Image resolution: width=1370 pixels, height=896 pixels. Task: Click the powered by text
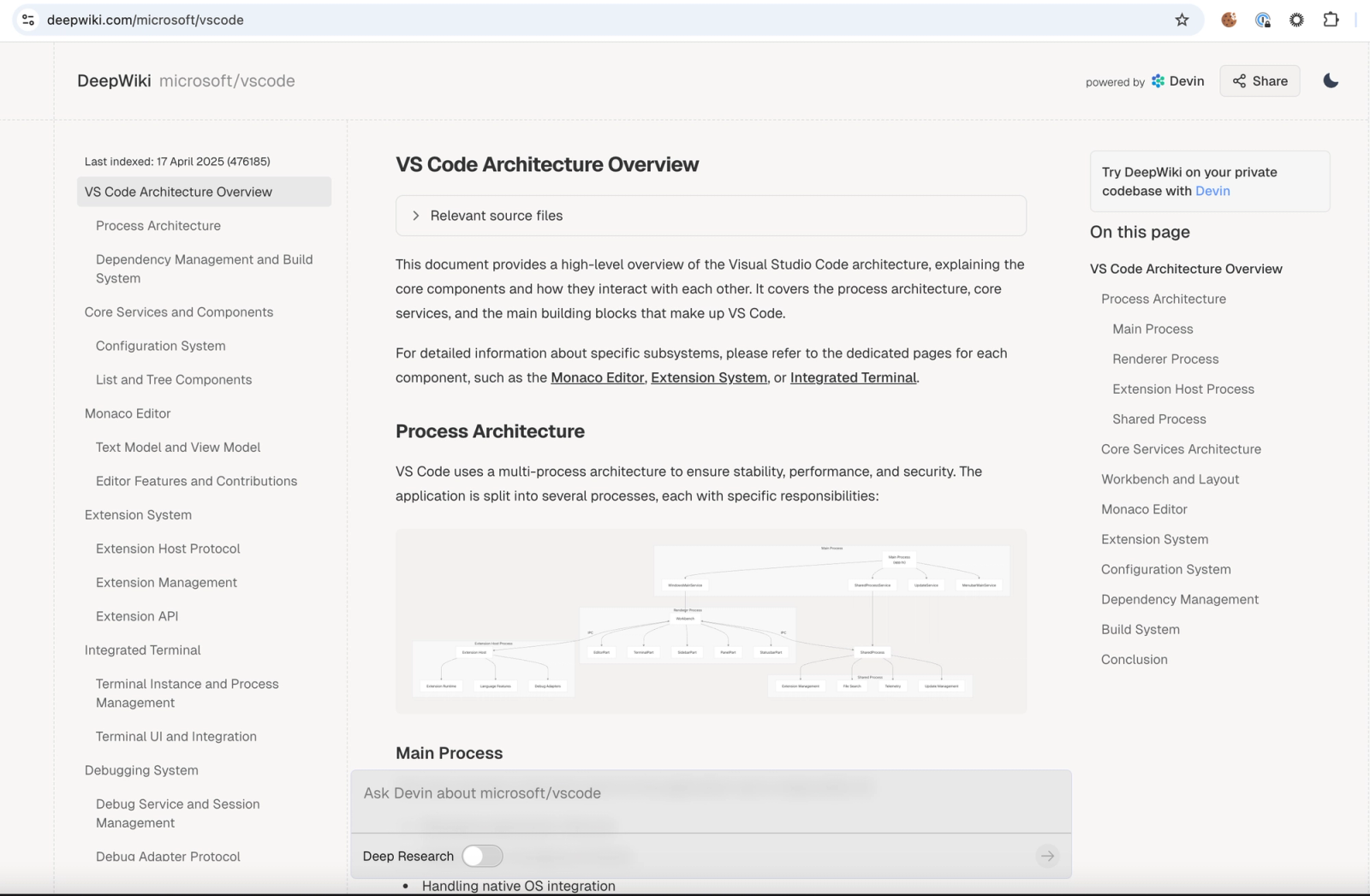(x=1115, y=82)
